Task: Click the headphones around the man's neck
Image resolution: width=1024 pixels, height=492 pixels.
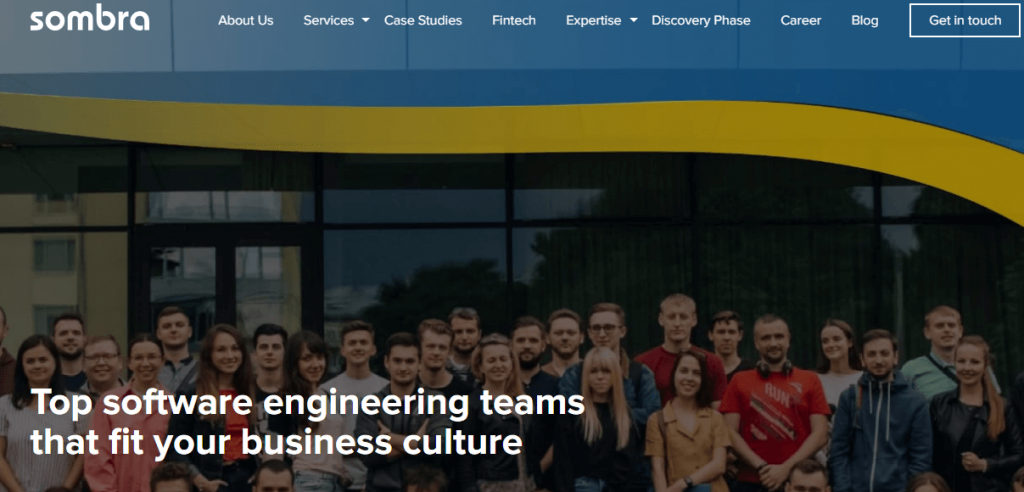Action: coord(774,368)
